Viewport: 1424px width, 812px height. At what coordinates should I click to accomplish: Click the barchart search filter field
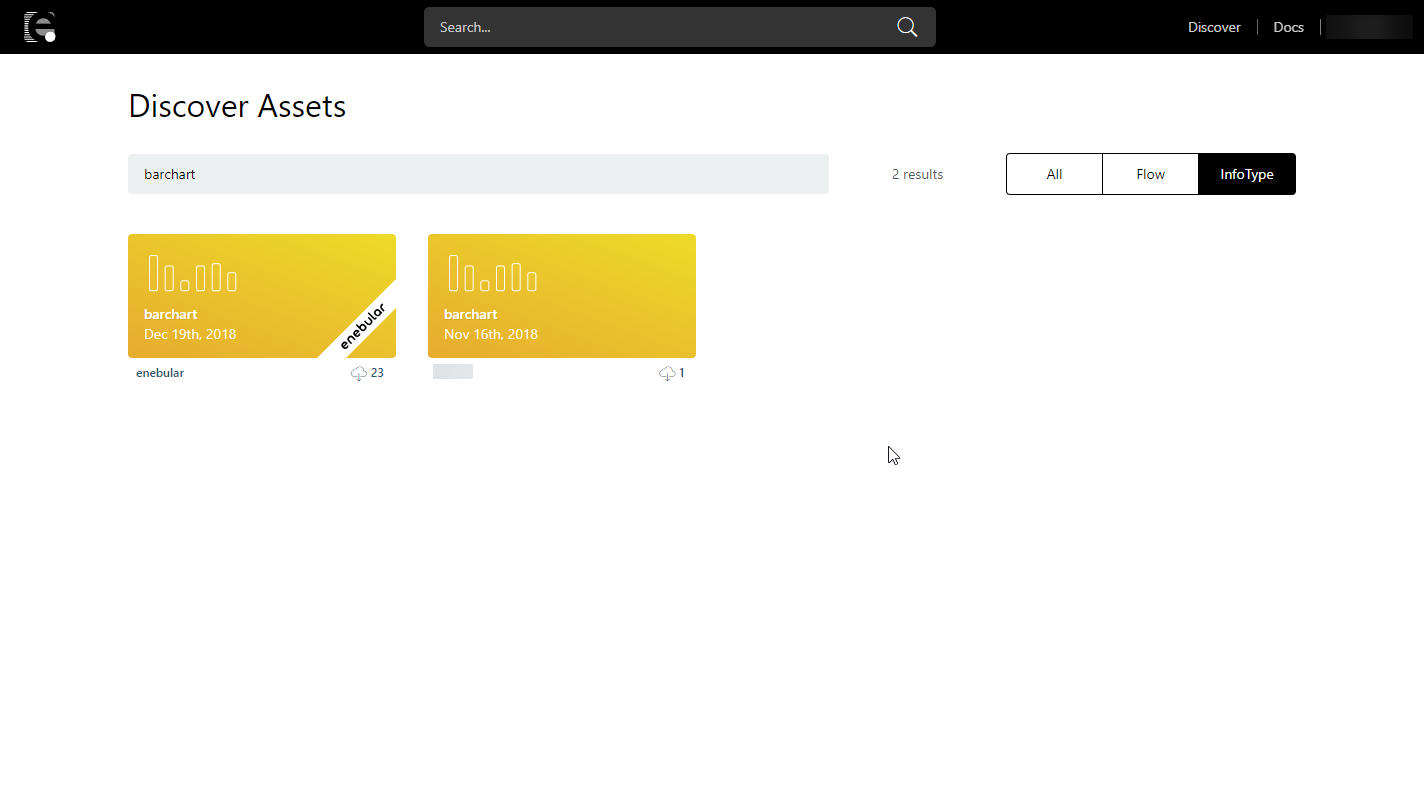tap(478, 174)
